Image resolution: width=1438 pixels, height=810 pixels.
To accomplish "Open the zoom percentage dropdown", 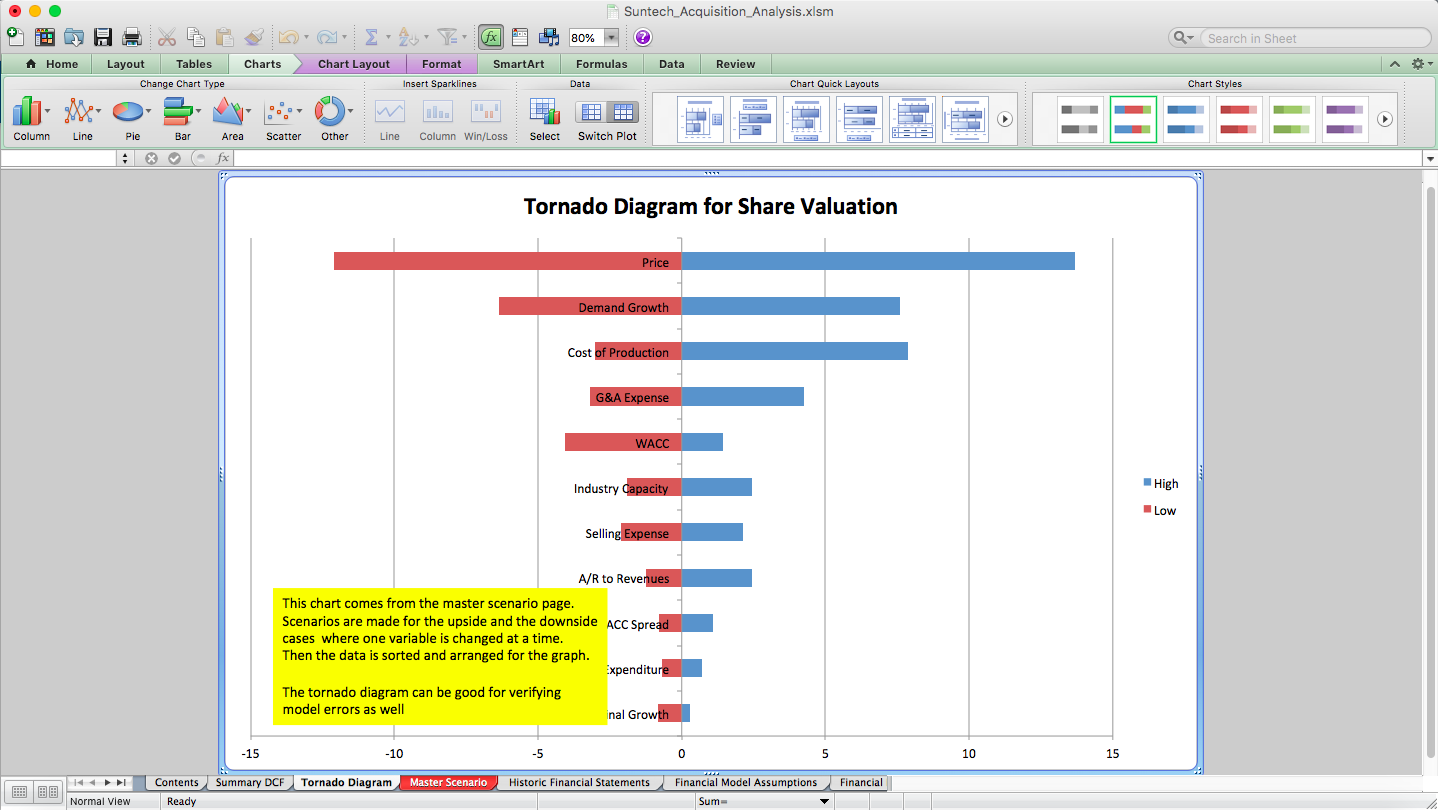I will point(611,37).
